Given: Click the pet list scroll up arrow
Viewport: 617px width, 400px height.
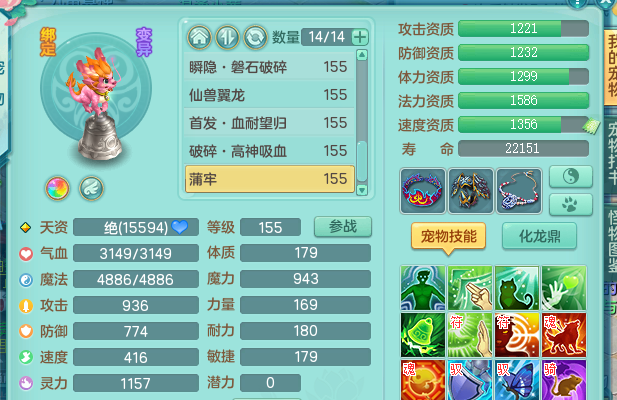Looking at the screenshot, I should pos(362,55).
